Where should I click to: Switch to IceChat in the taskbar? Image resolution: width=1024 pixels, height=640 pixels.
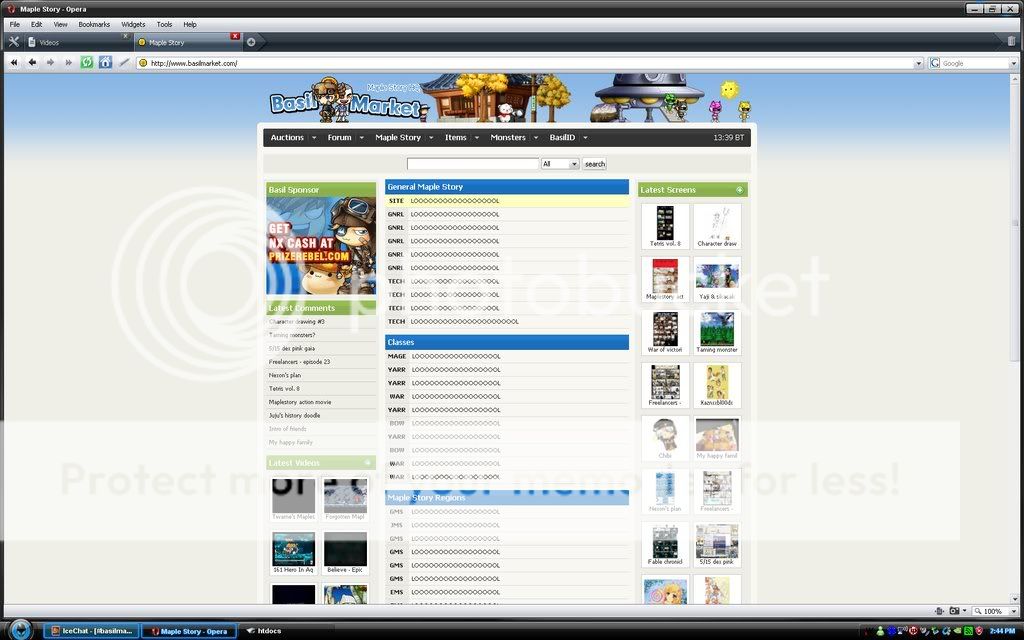[90, 631]
